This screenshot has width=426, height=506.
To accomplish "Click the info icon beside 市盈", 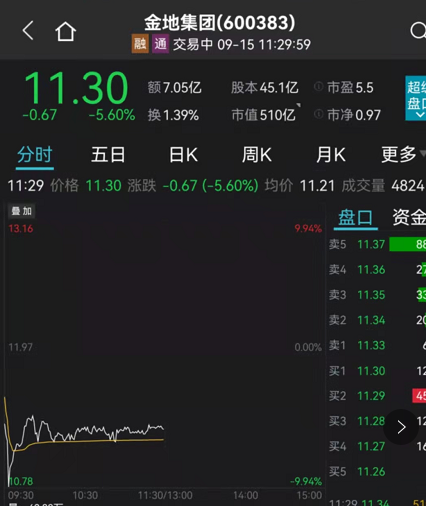I will coord(318,87).
